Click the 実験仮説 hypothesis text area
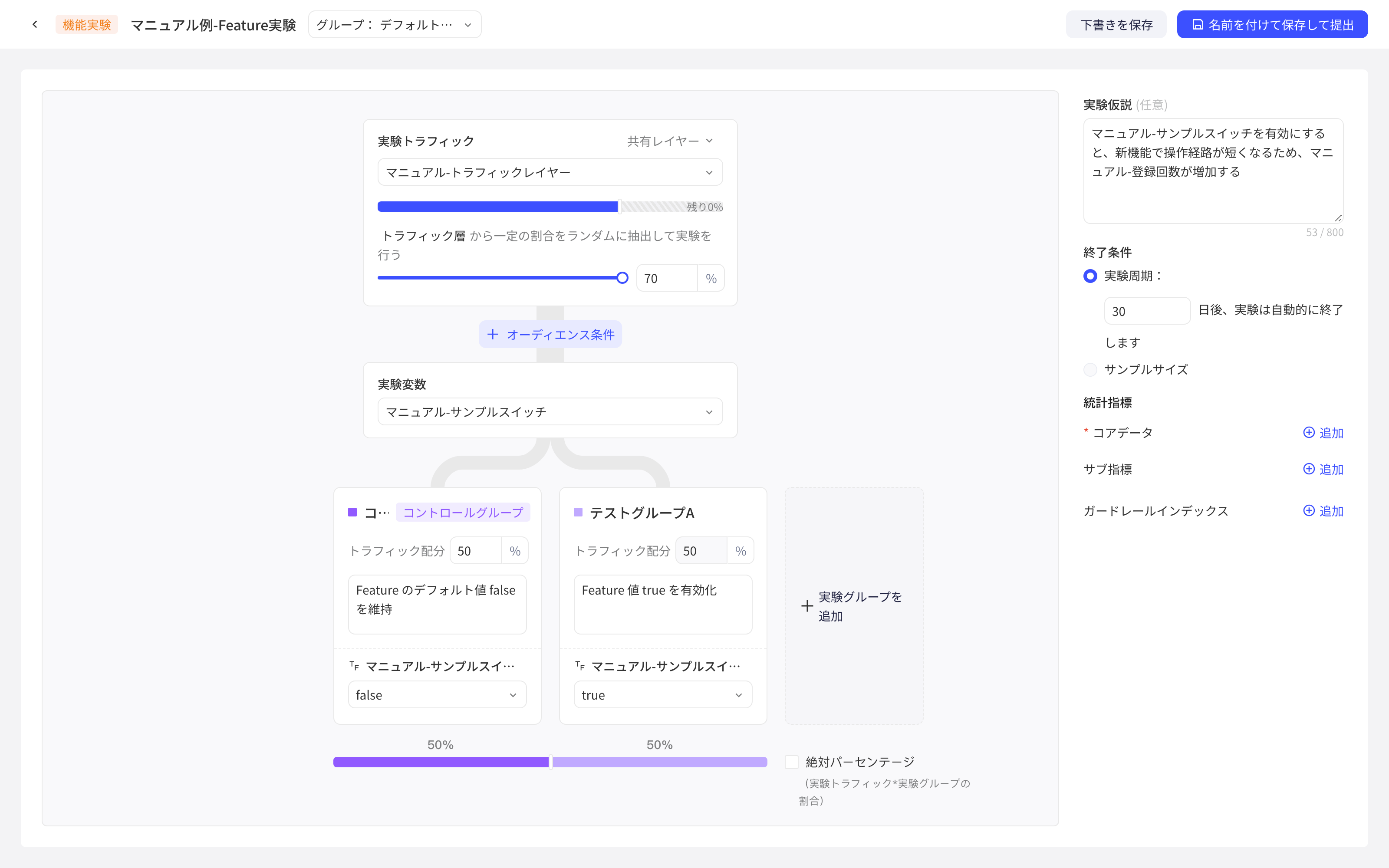Viewport: 1389px width, 868px height. click(x=1213, y=171)
